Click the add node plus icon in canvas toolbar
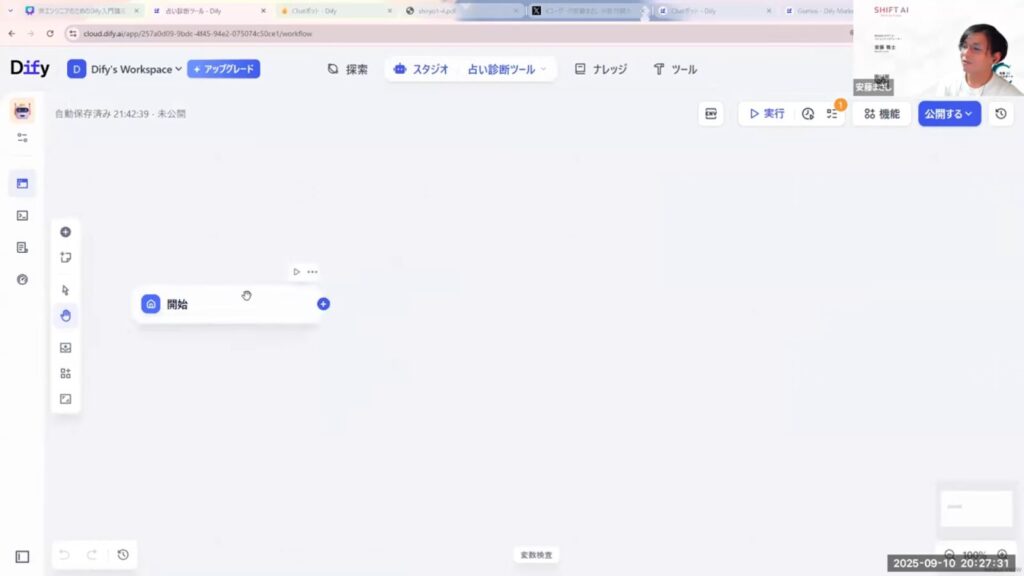The width and height of the screenshot is (1024, 576). coord(66,232)
